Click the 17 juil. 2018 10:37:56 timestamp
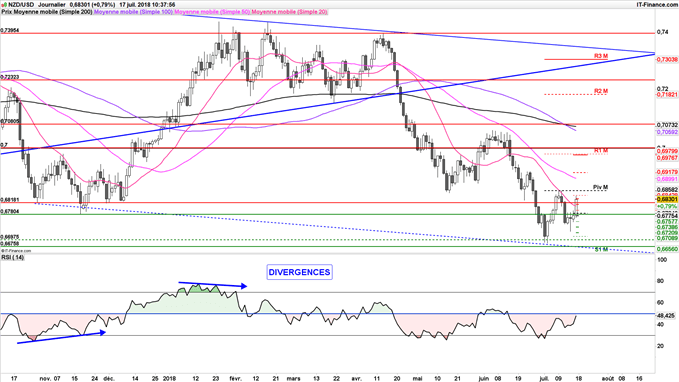 (x=147, y=5)
